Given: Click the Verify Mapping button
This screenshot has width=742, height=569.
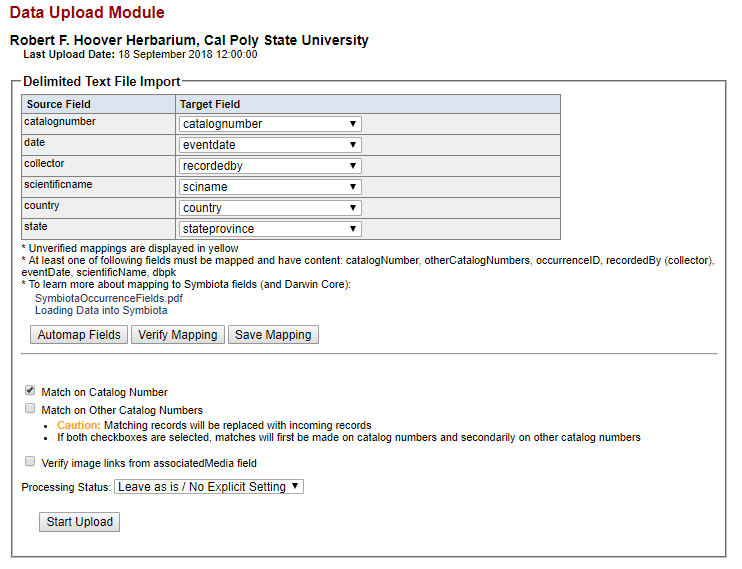Looking at the screenshot, I should (x=178, y=335).
